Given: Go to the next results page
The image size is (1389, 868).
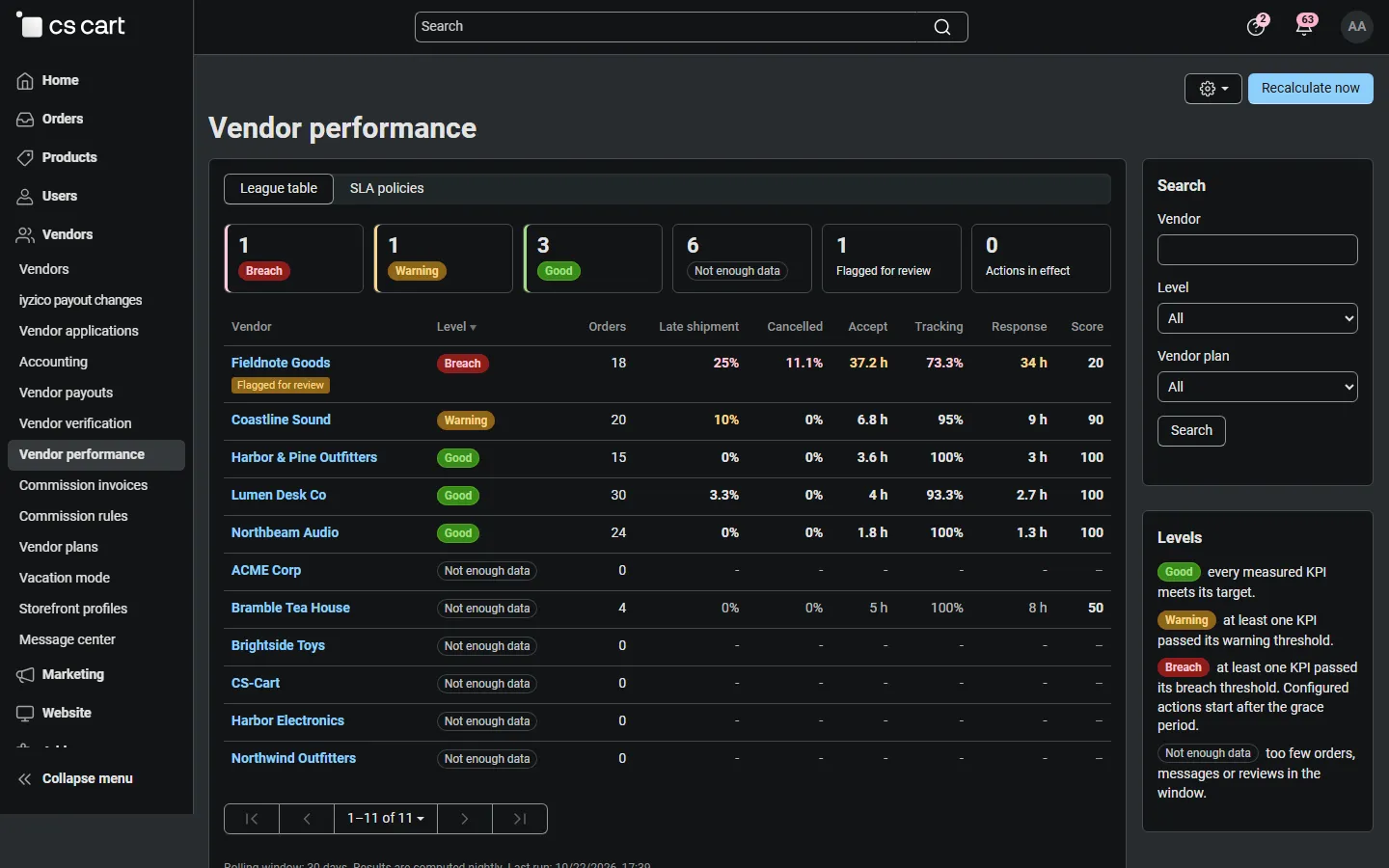Looking at the screenshot, I should coord(465,819).
